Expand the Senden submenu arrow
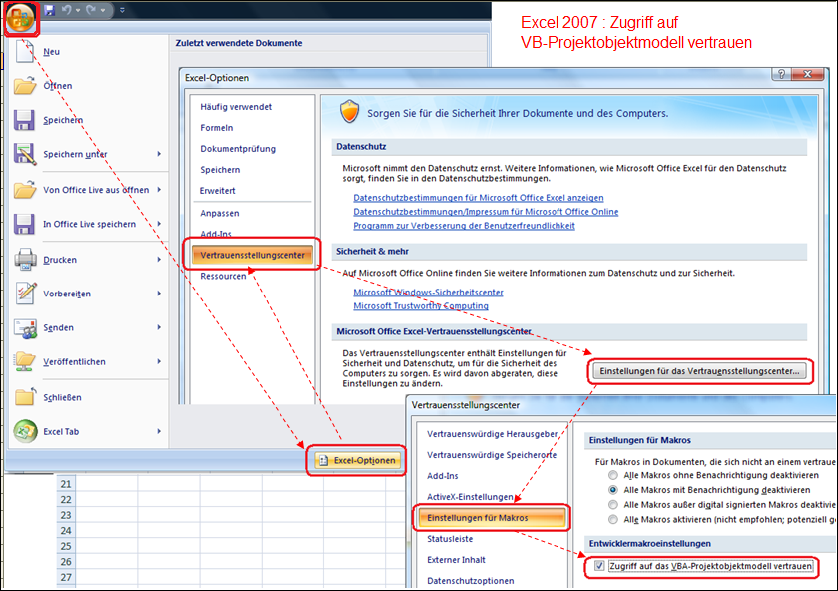838x591 pixels. (x=159, y=328)
